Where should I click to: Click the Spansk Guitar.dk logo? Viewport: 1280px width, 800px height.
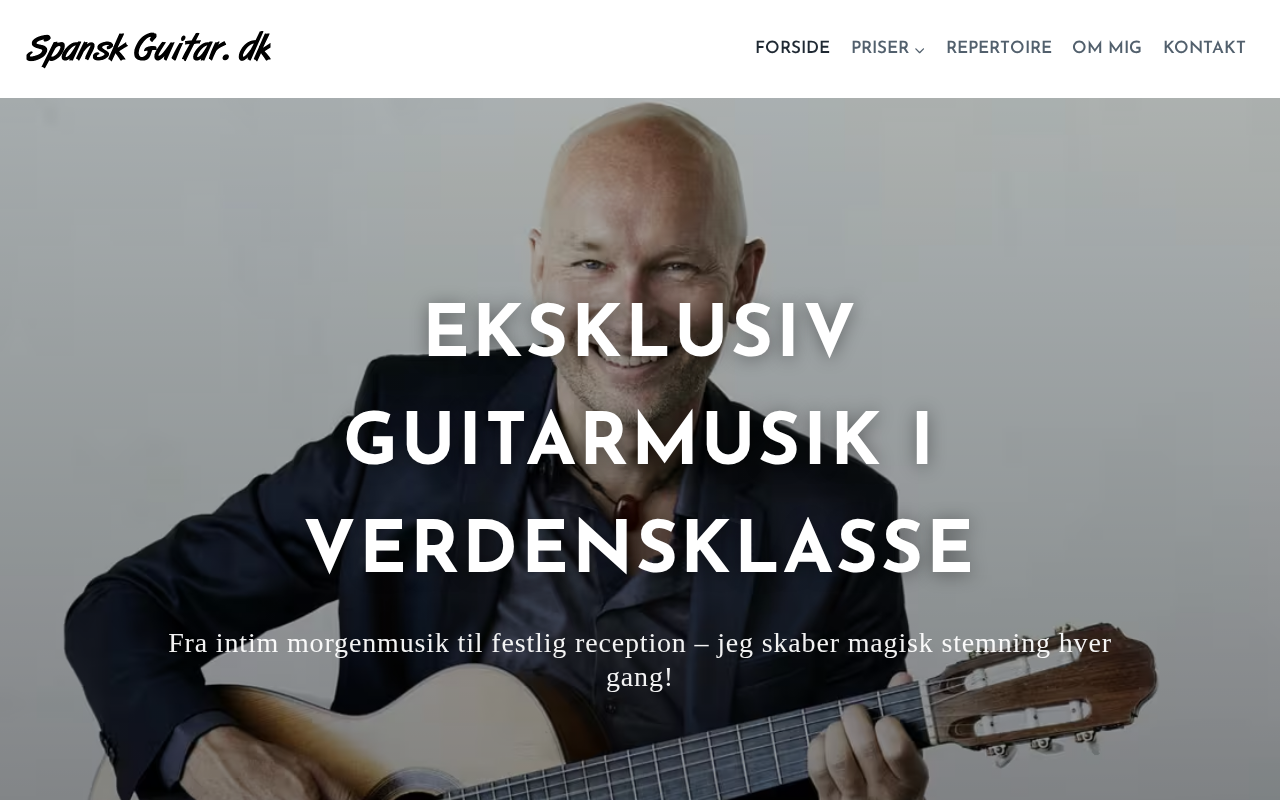(x=148, y=49)
